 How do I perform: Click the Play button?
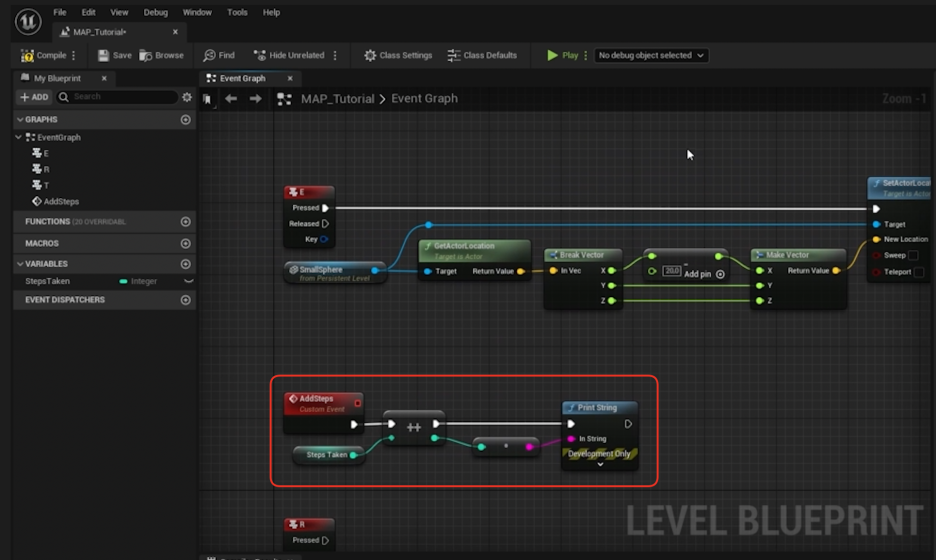(562, 56)
